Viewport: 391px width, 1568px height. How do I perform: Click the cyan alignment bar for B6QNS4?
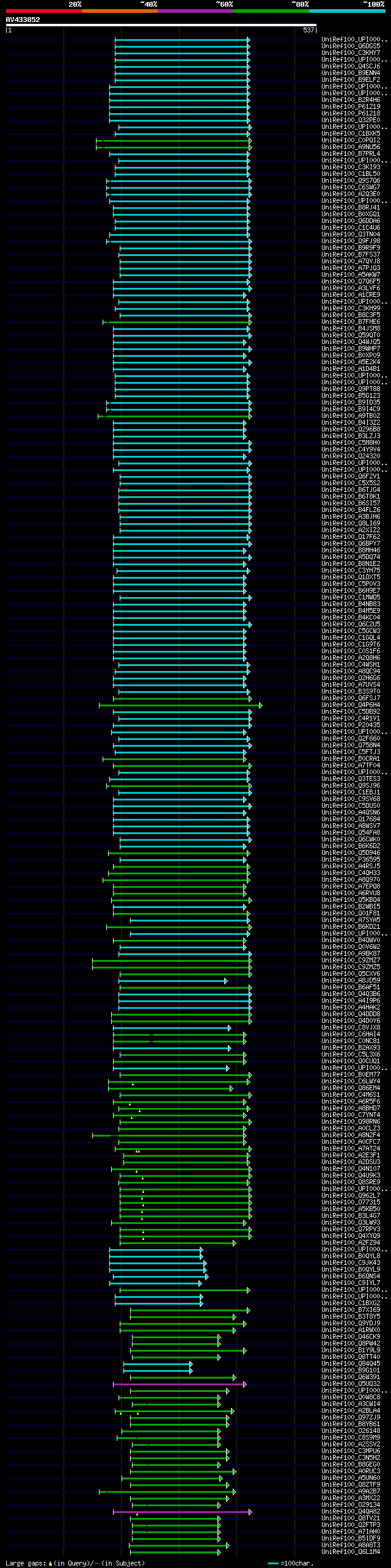tap(161, 1277)
